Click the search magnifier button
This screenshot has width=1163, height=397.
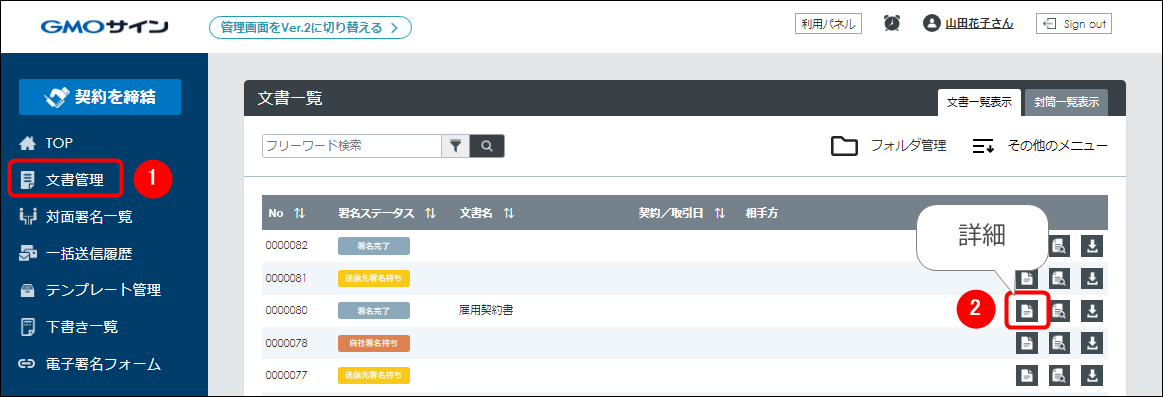(x=487, y=146)
